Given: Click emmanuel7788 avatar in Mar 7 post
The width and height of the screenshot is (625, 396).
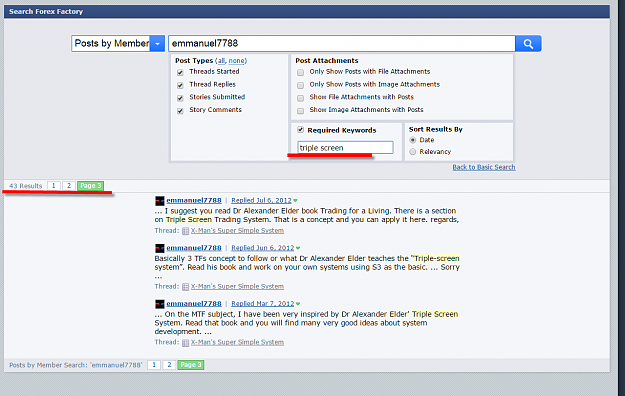Looking at the screenshot, I should (x=160, y=304).
